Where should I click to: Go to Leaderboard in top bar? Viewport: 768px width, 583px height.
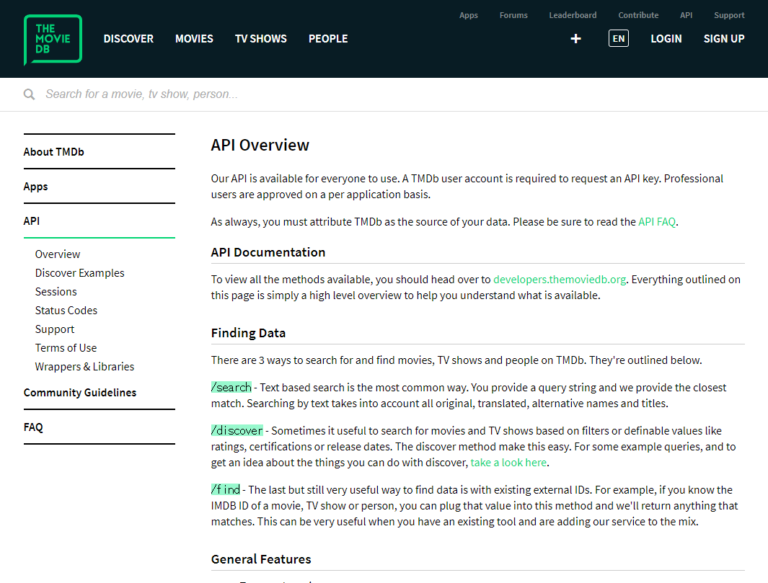click(572, 15)
